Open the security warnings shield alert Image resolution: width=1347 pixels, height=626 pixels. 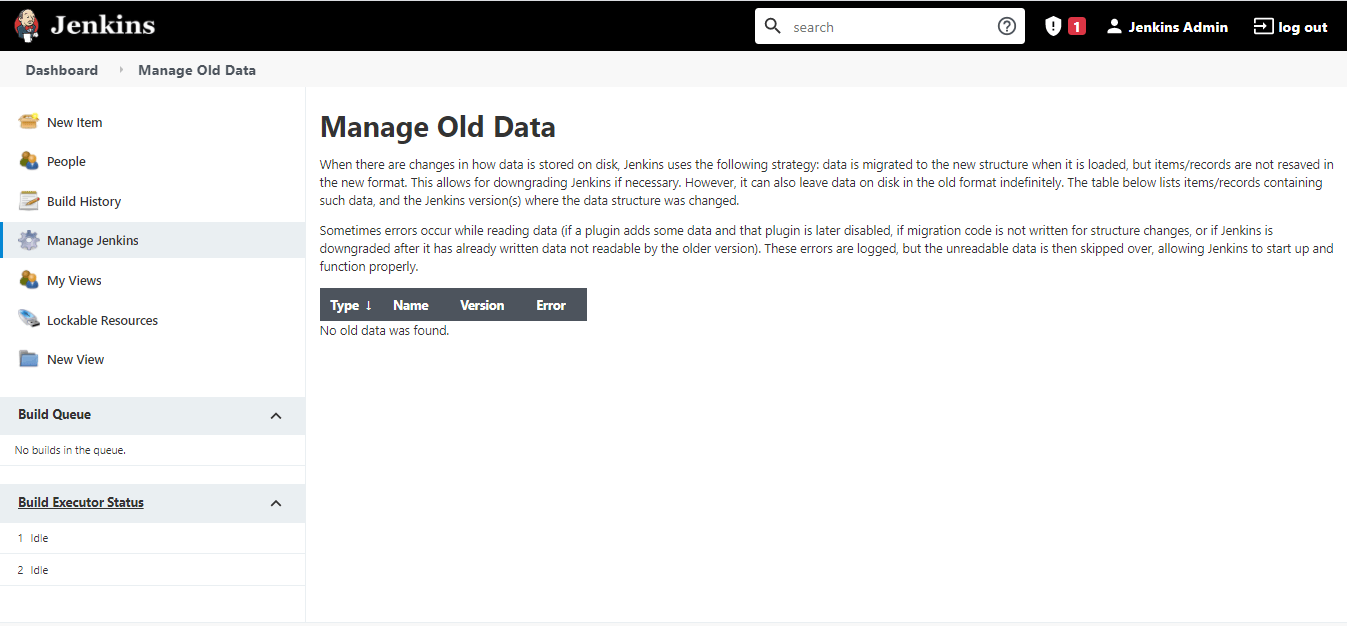1064,27
